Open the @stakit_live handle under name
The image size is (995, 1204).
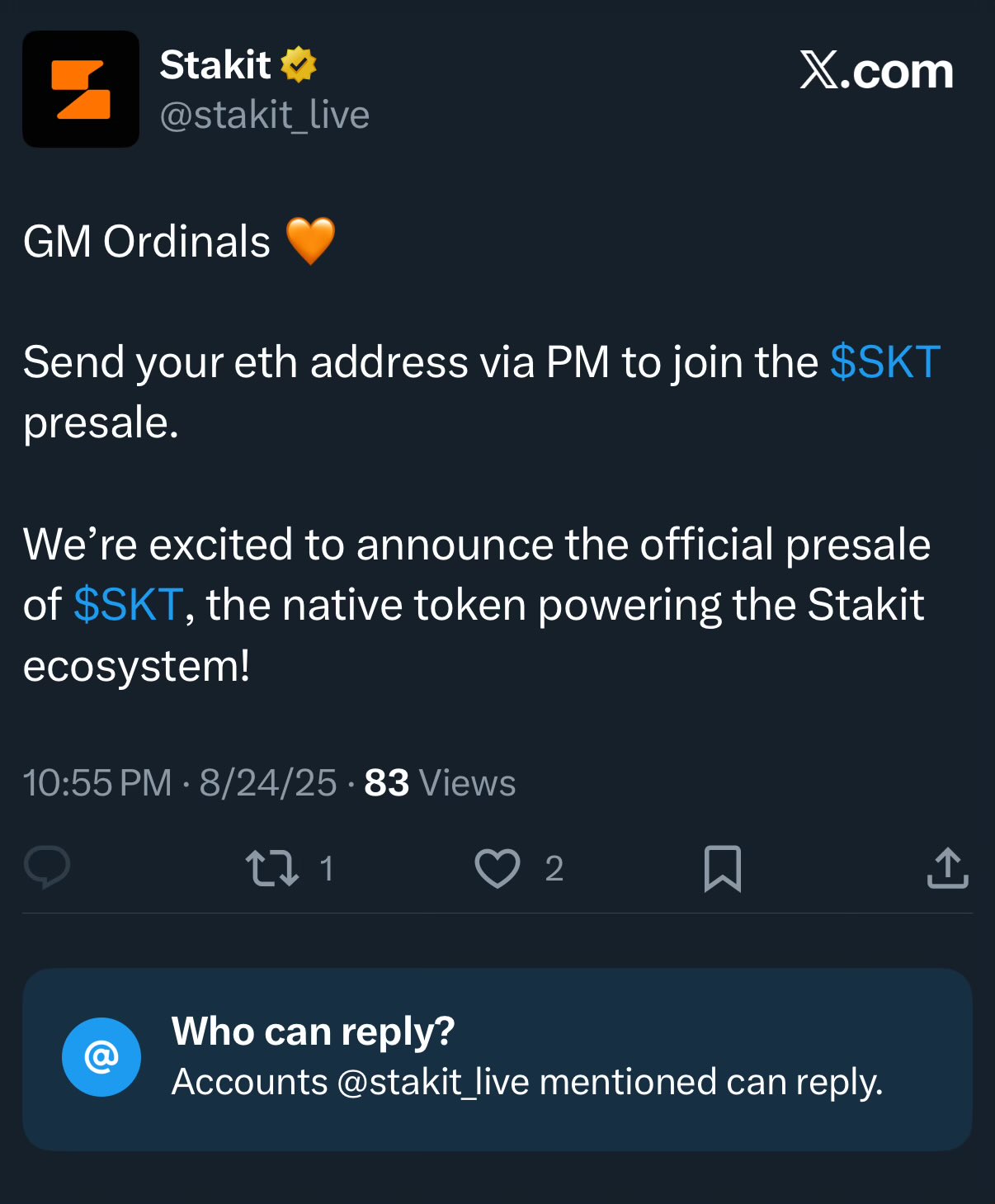point(264,115)
